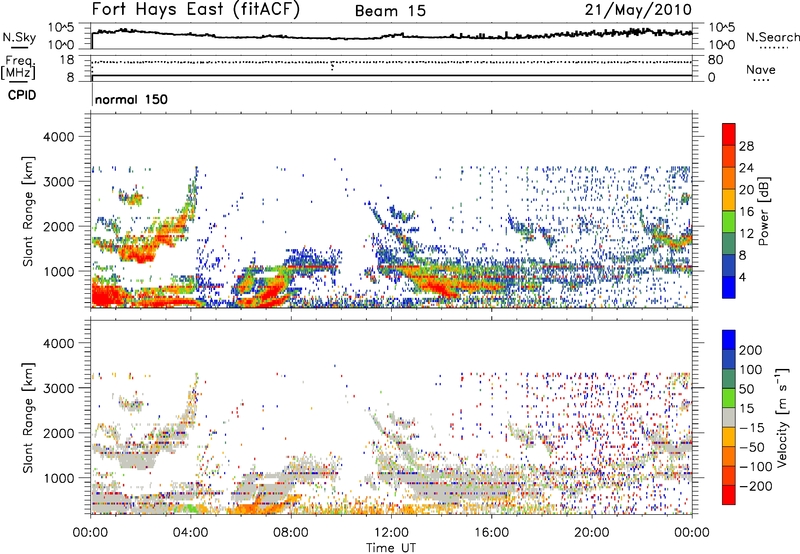Pick the green 15–50 velocity swatch
This screenshot has height=554, width=800.
729,398
